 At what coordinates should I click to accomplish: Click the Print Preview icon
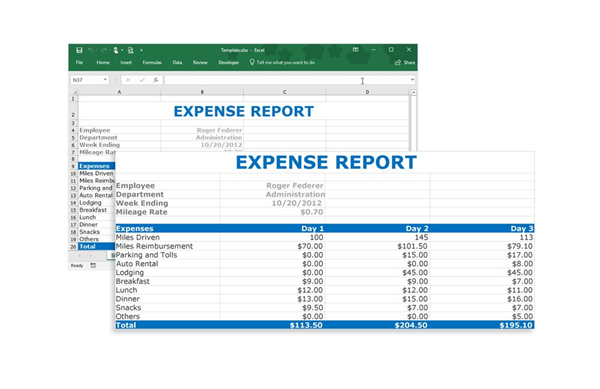click(x=131, y=50)
